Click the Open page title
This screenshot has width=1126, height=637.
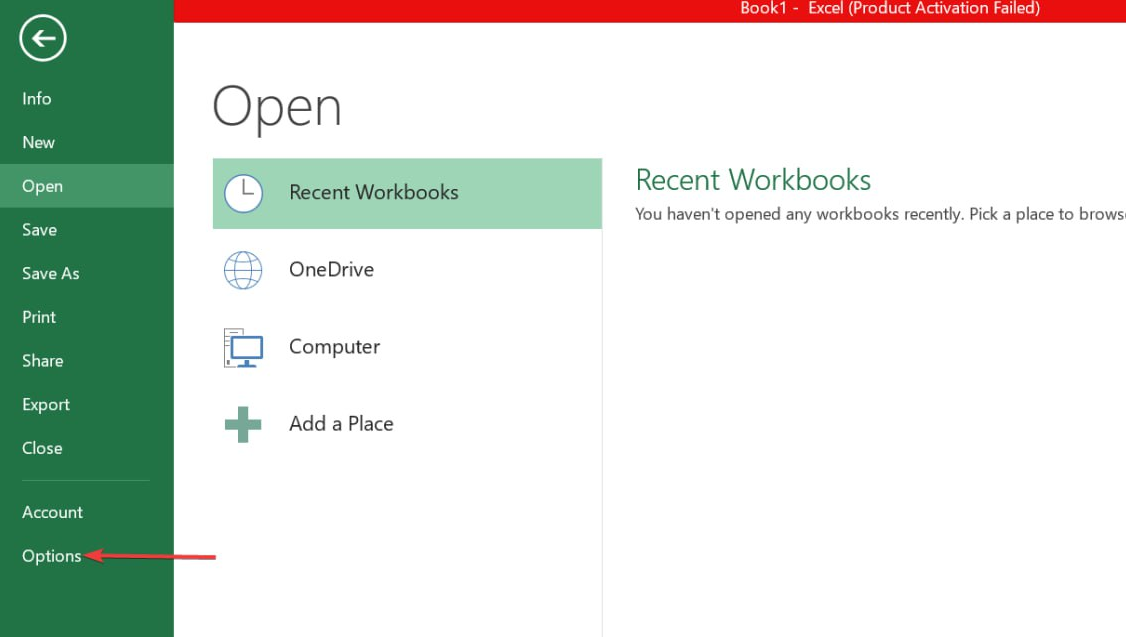coord(276,108)
